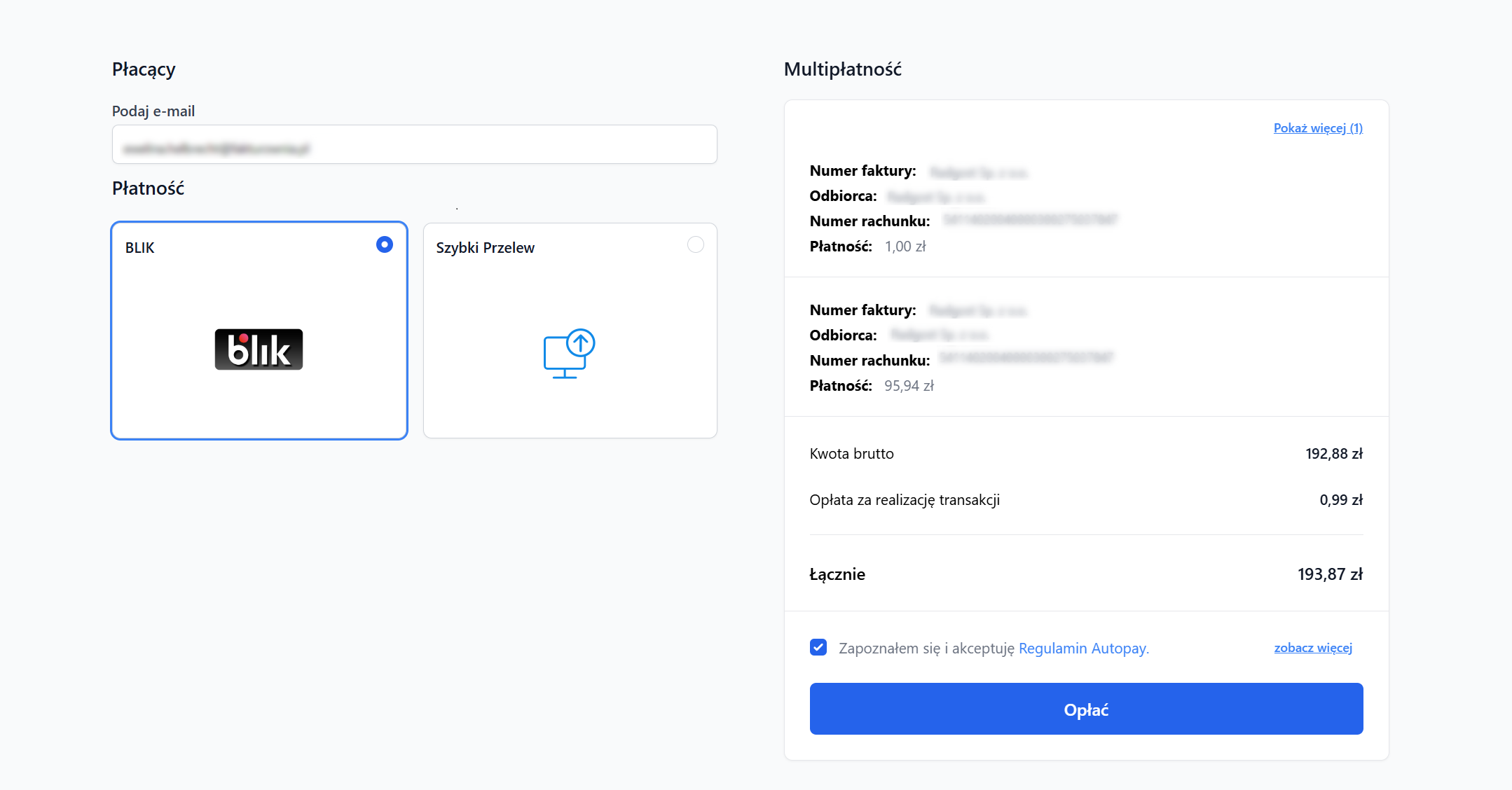Screen dimensions: 1512x790
Task: Select the BLIK payment method card
Action: (x=258, y=331)
